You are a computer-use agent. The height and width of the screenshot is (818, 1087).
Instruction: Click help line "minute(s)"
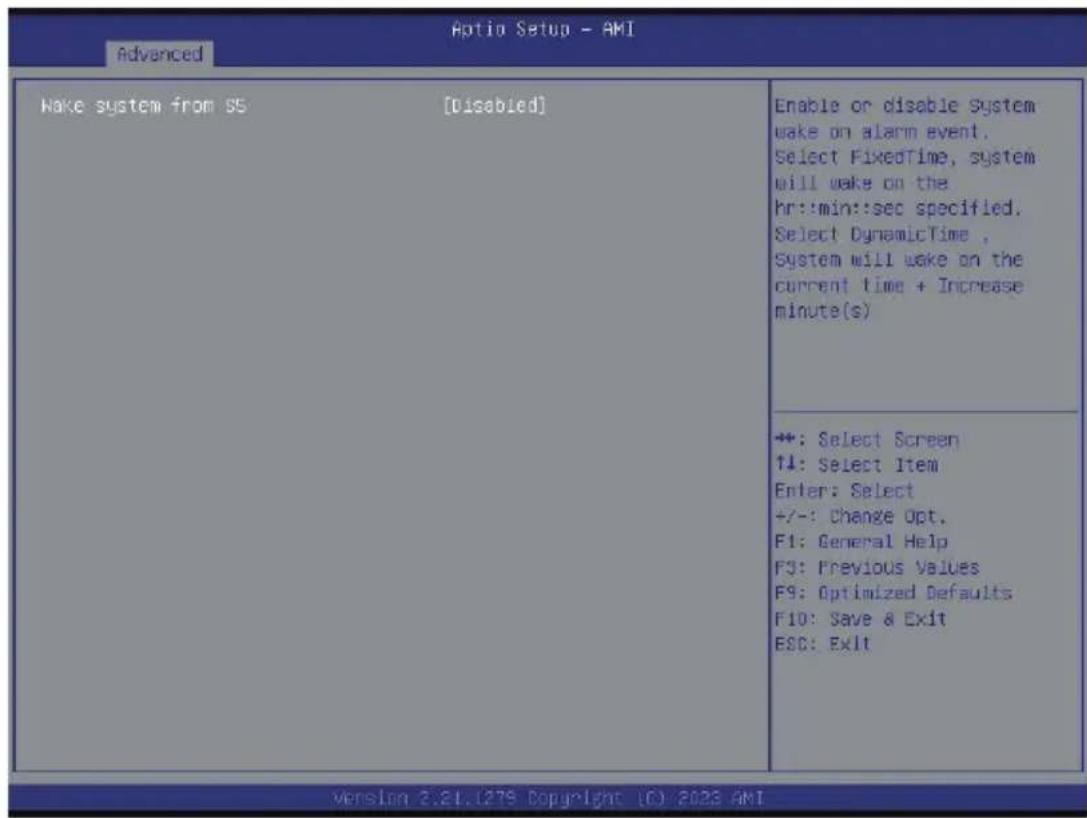pos(822,311)
